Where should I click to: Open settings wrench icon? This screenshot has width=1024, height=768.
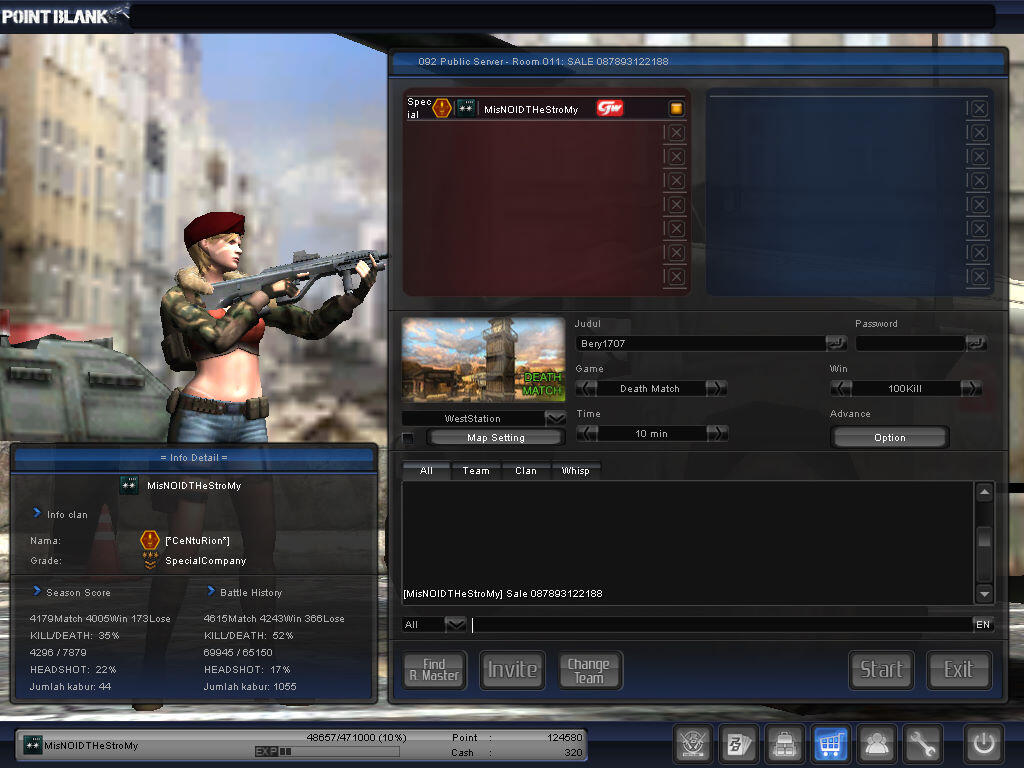[x=923, y=744]
